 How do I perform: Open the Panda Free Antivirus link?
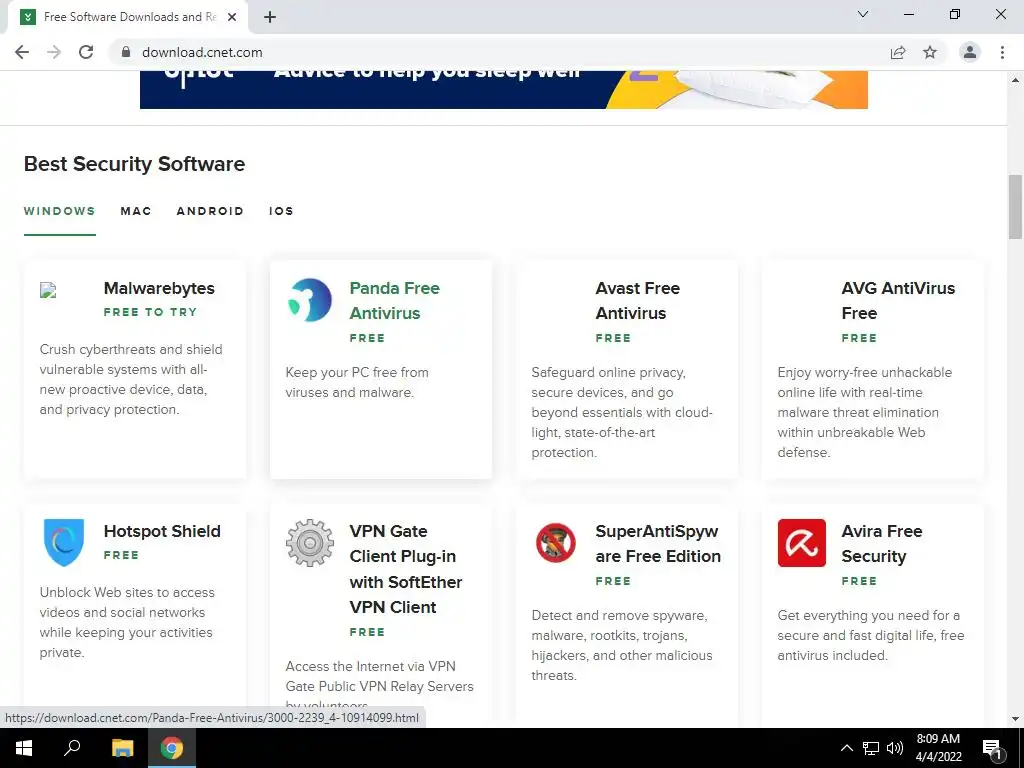click(394, 300)
